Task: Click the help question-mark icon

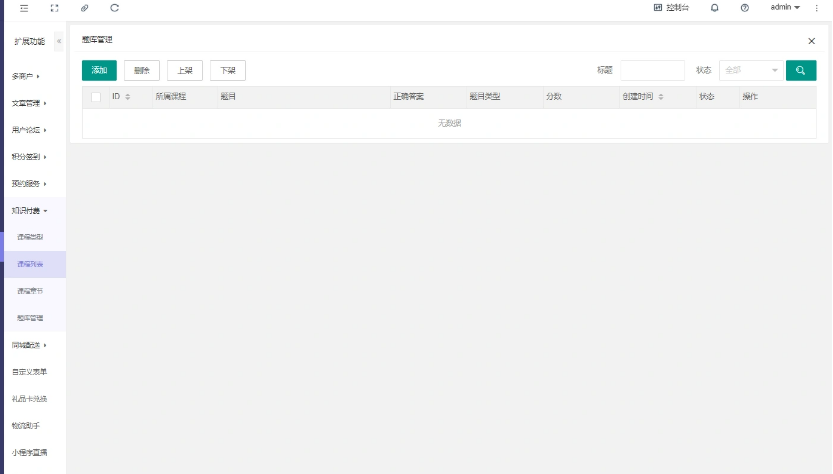Action: (745, 8)
